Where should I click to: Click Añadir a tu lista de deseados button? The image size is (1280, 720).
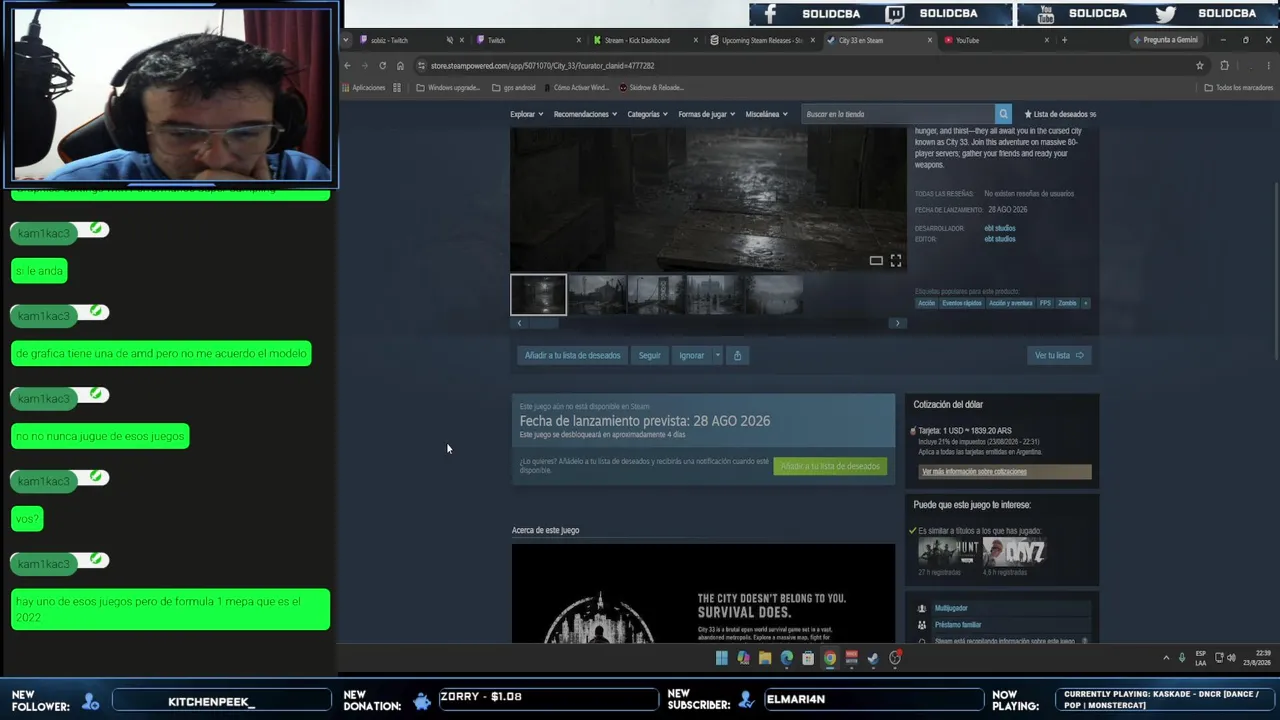tap(572, 355)
